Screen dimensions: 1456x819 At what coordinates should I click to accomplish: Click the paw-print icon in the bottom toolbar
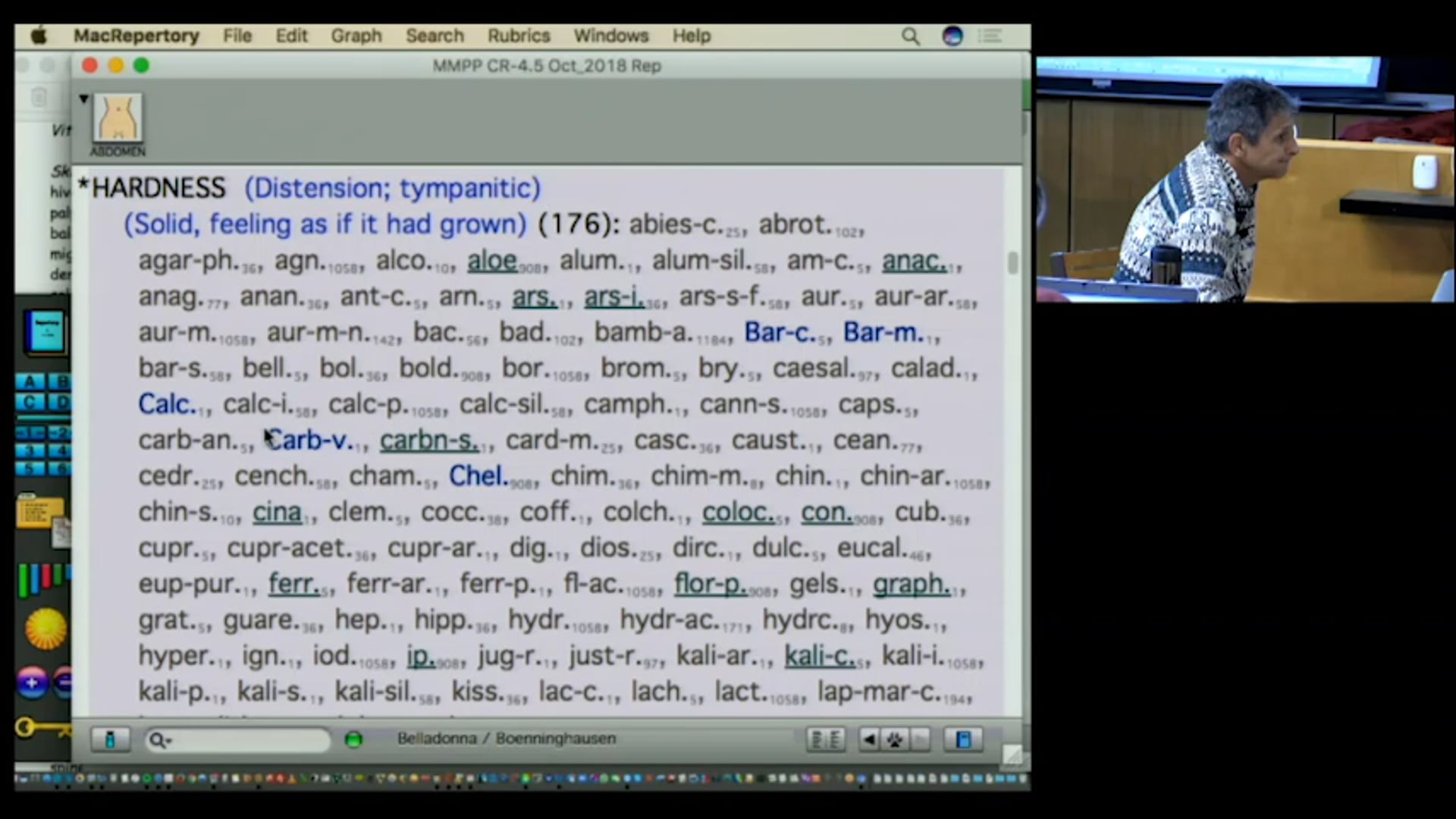tap(895, 739)
